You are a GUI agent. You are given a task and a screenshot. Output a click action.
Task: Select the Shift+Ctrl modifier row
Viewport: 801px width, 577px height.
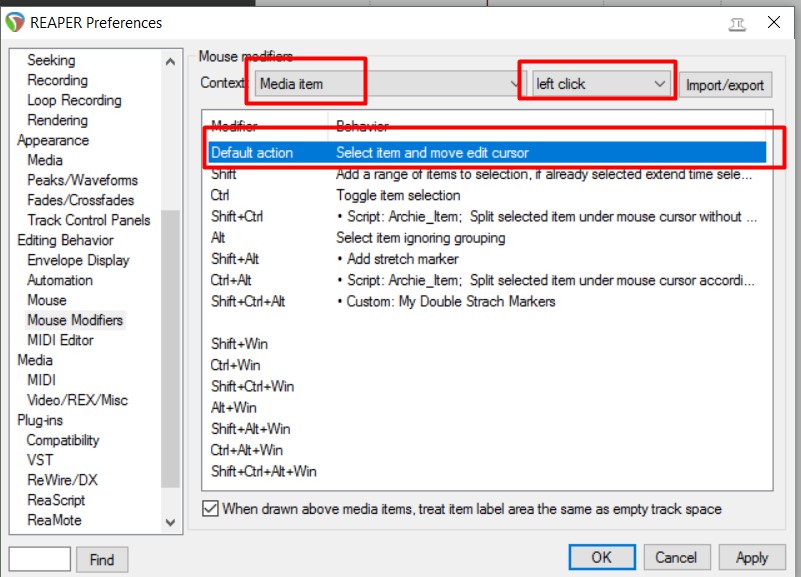point(487,217)
